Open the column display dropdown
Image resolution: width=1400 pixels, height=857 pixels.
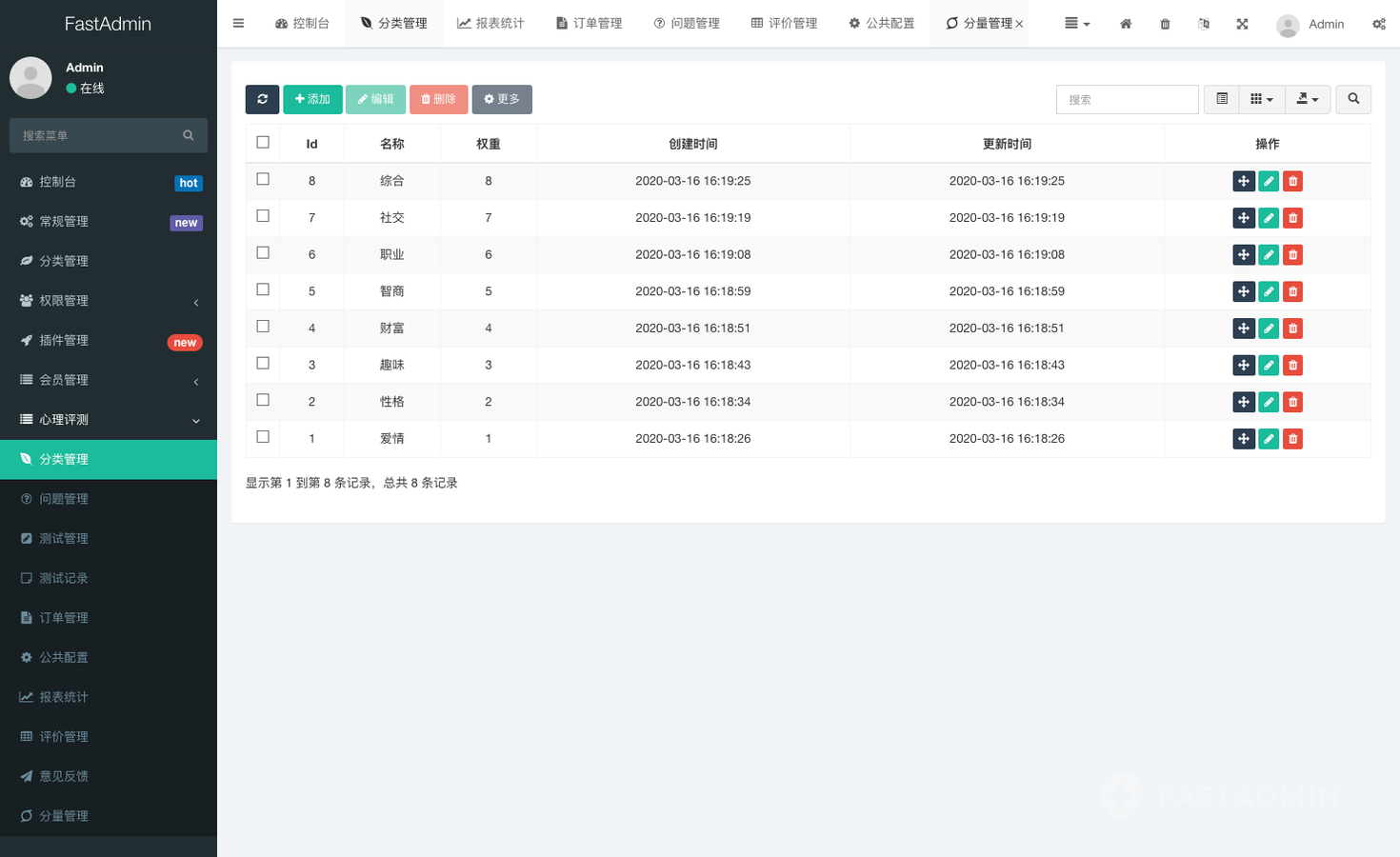coord(1261,99)
